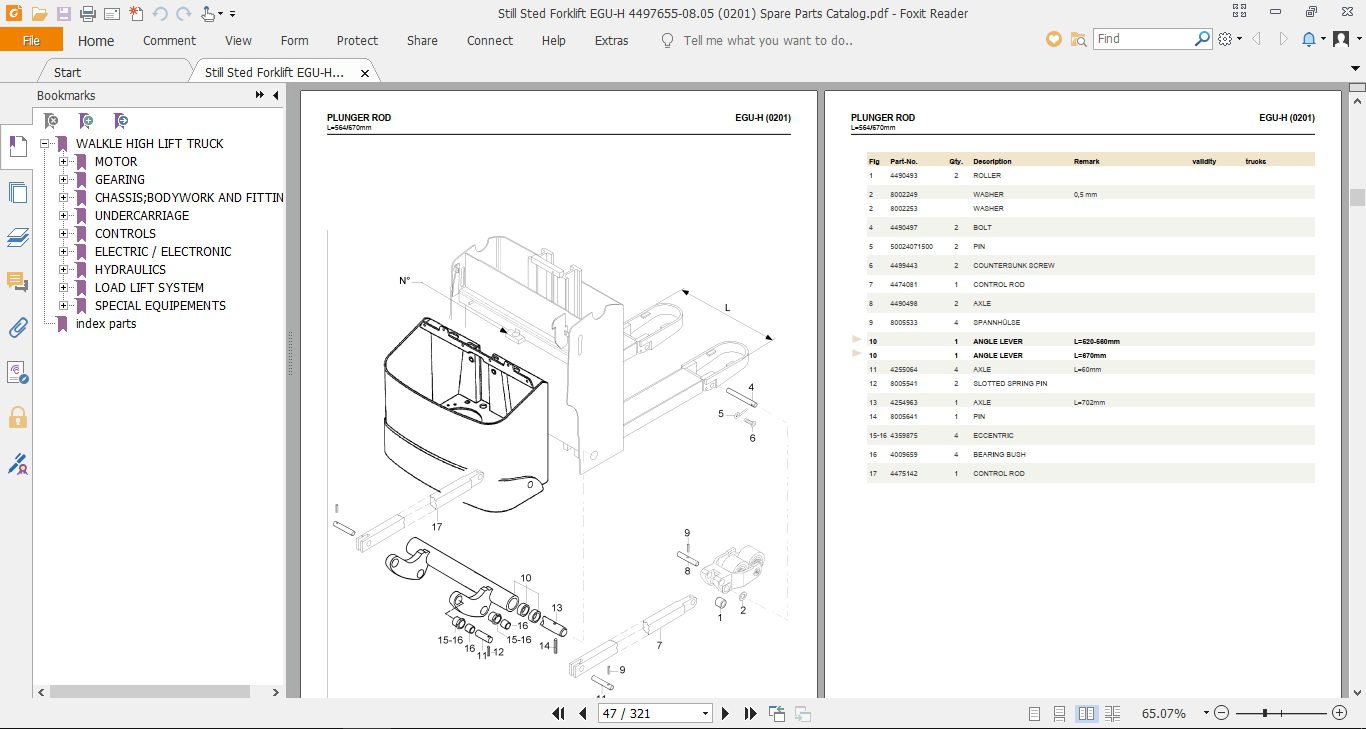Open the index parts bookmark

tap(106, 324)
